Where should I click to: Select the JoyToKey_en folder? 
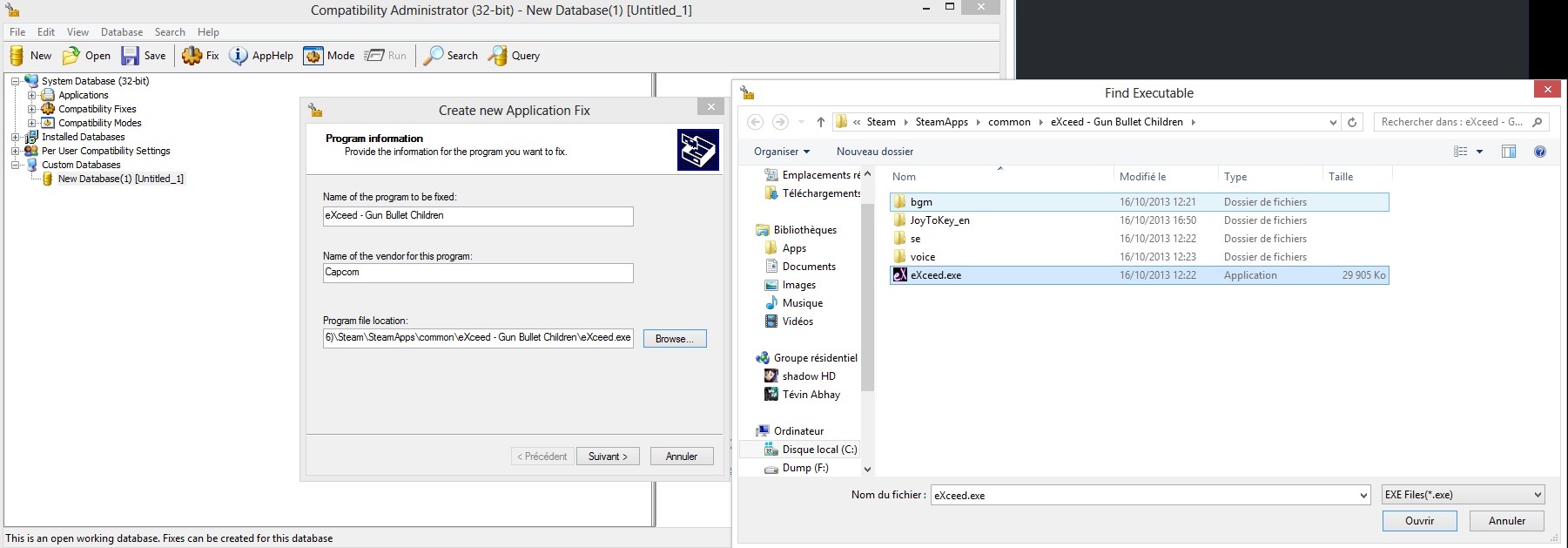coord(1139,220)
